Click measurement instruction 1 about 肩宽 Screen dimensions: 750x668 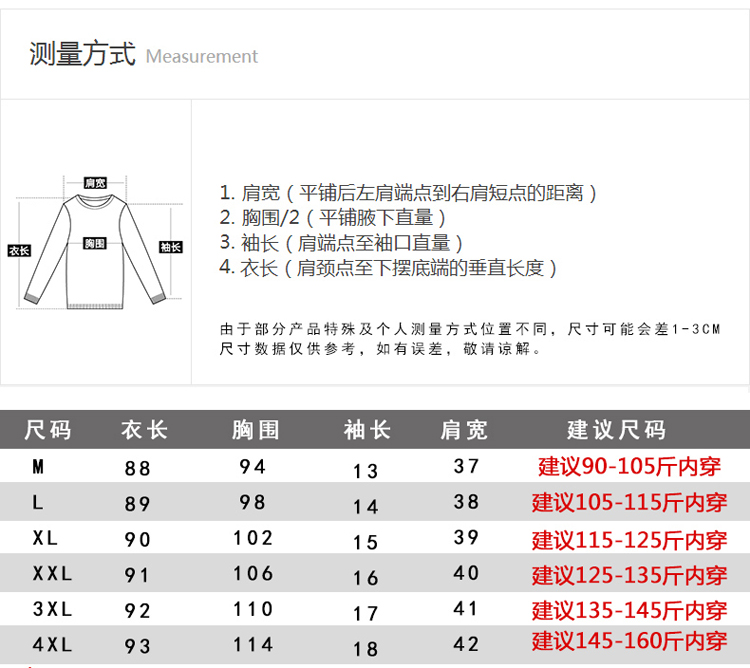[x=408, y=193]
